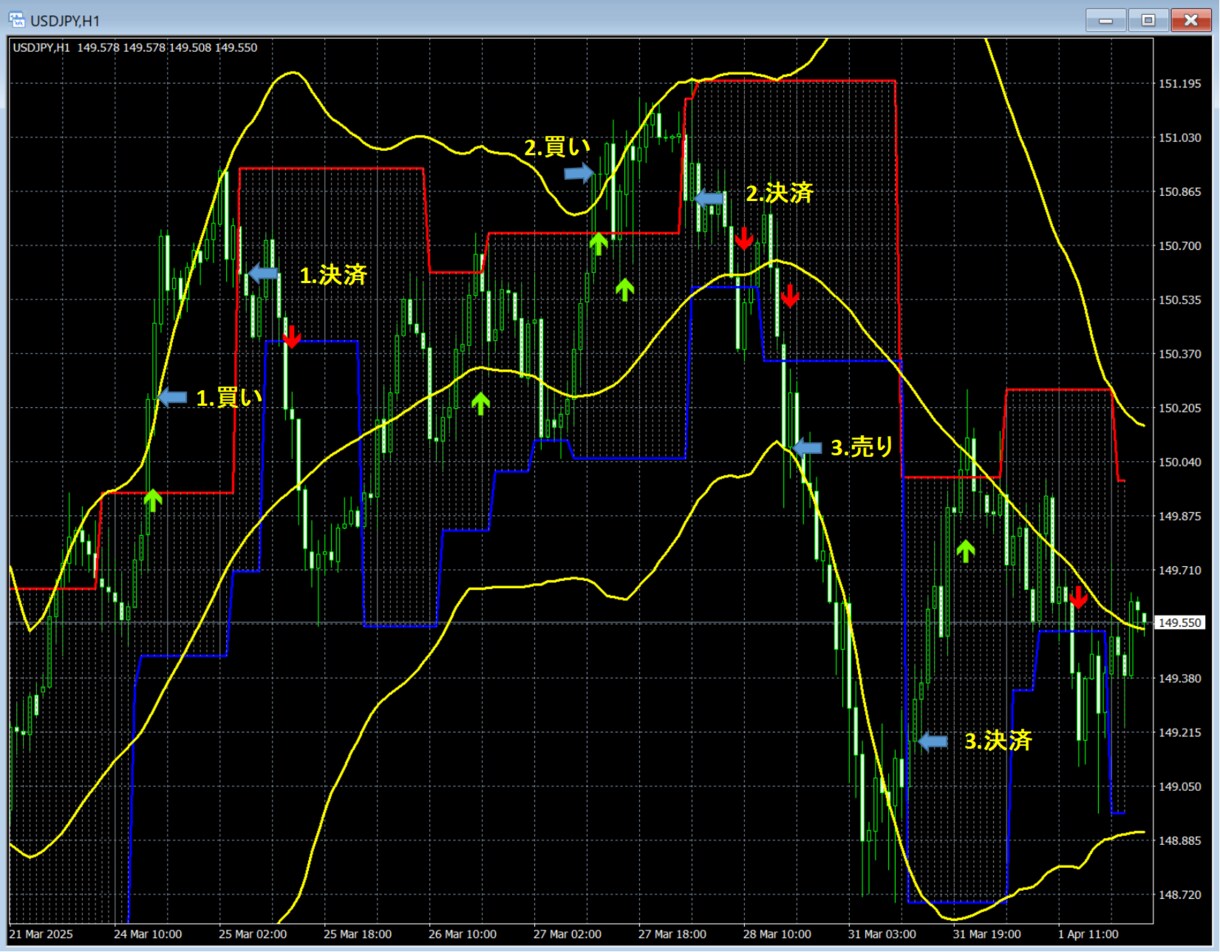Image resolution: width=1220 pixels, height=952 pixels.
Task: Click the 149.875 price axis label
Action: pyautogui.click(x=1179, y=516)
